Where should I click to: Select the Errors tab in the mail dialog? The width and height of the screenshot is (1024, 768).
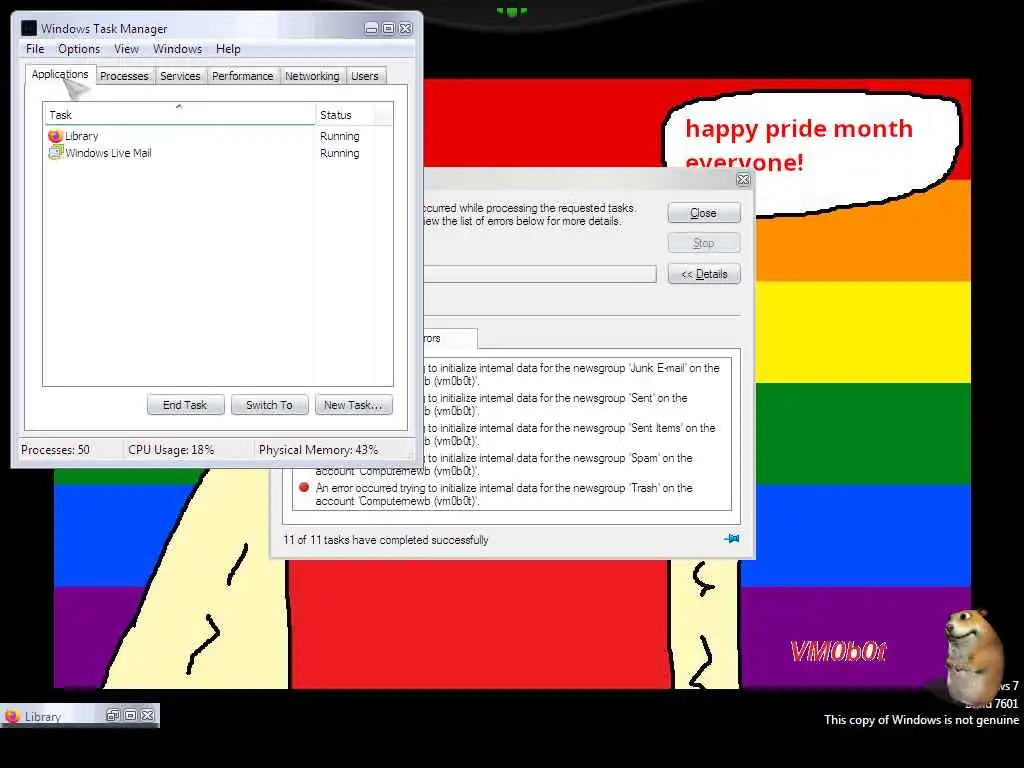tap(449, 338)
